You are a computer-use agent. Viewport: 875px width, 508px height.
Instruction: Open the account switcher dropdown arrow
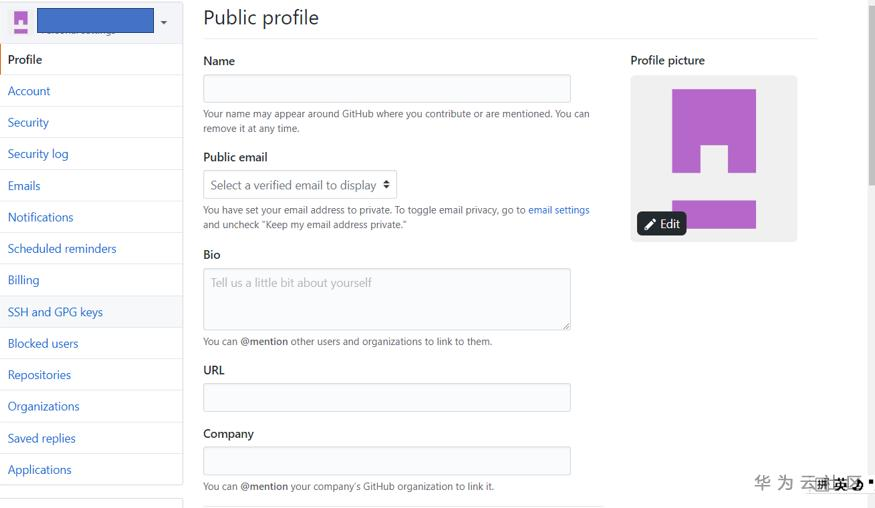164,22
